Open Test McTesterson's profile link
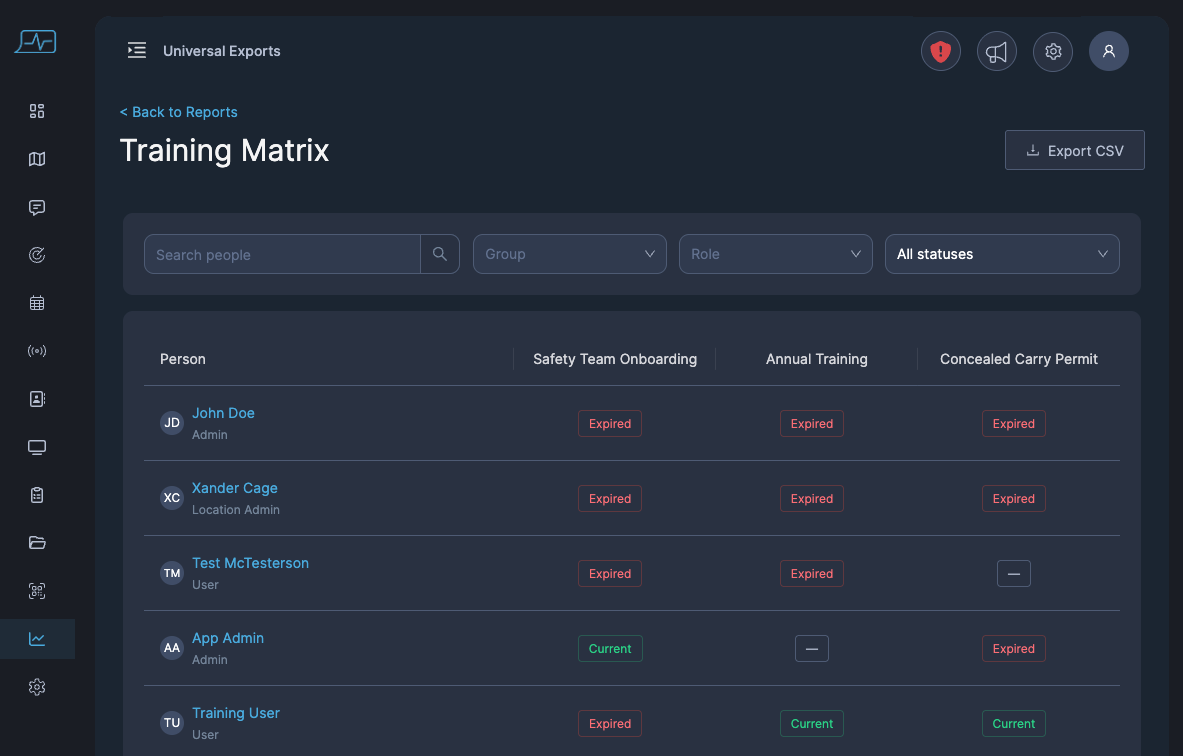This screenshot has height=756, width=1183. (x=250, y=563)
